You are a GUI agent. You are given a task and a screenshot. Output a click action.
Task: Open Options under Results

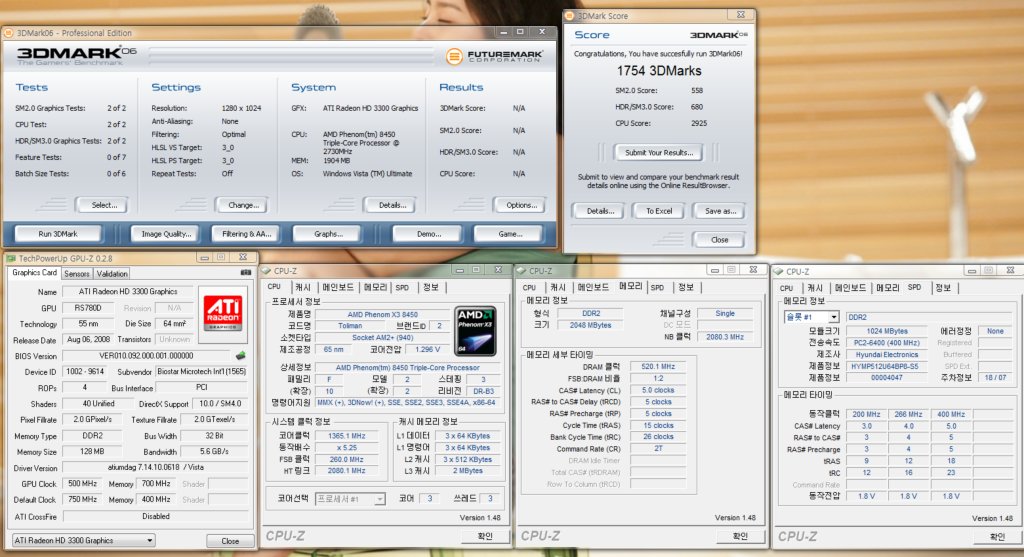(520, 205)
